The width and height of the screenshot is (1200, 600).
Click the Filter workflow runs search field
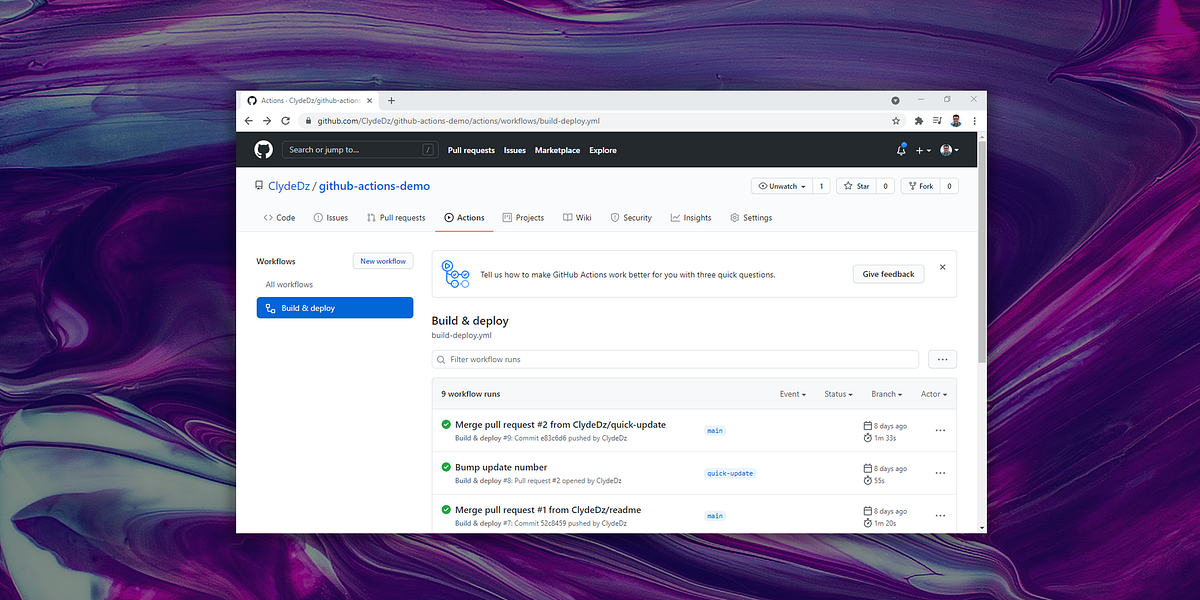click(x=675, y=358)
